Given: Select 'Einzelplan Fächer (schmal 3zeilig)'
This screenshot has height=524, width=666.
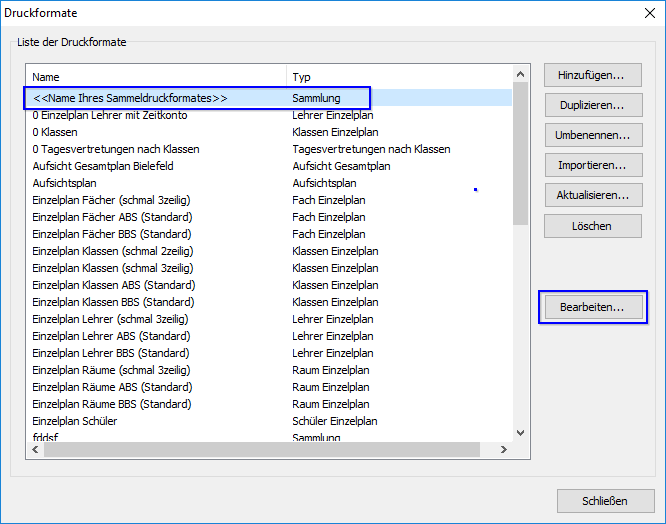Looking at the screenshot, I should tap(111, 200).
